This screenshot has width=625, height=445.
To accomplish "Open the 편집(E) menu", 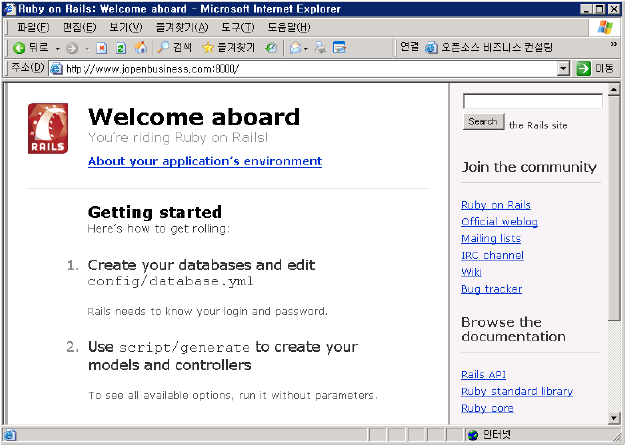I will 80,27.
